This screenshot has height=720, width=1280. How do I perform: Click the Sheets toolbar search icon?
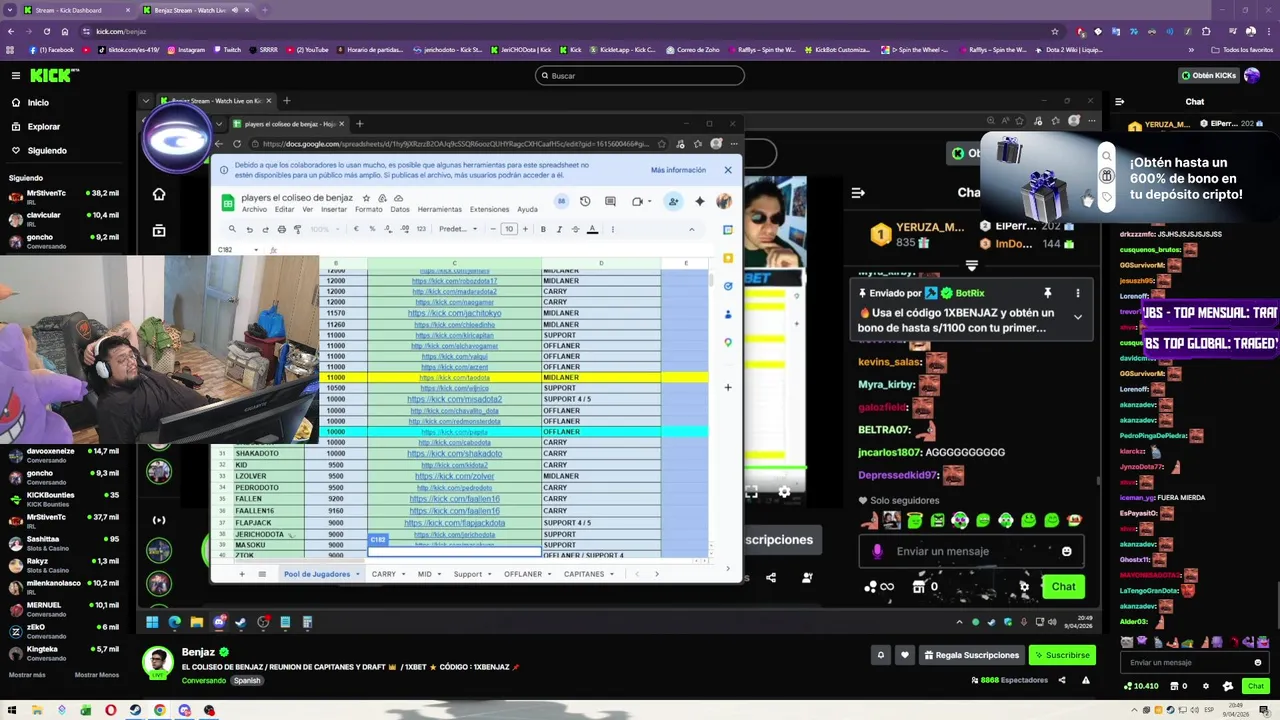[x=234, y=229]
